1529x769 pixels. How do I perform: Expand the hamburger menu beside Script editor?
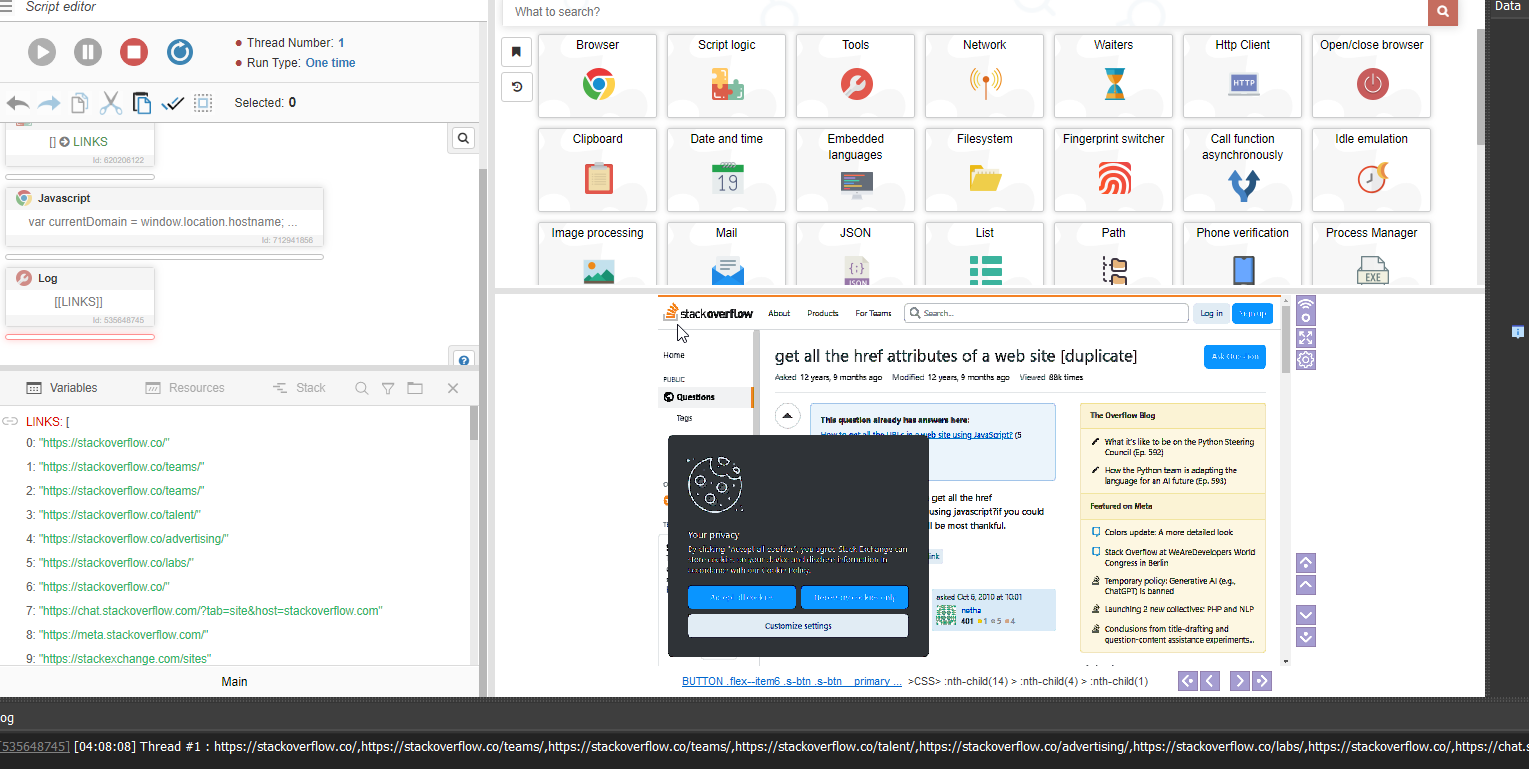point(7,7)
